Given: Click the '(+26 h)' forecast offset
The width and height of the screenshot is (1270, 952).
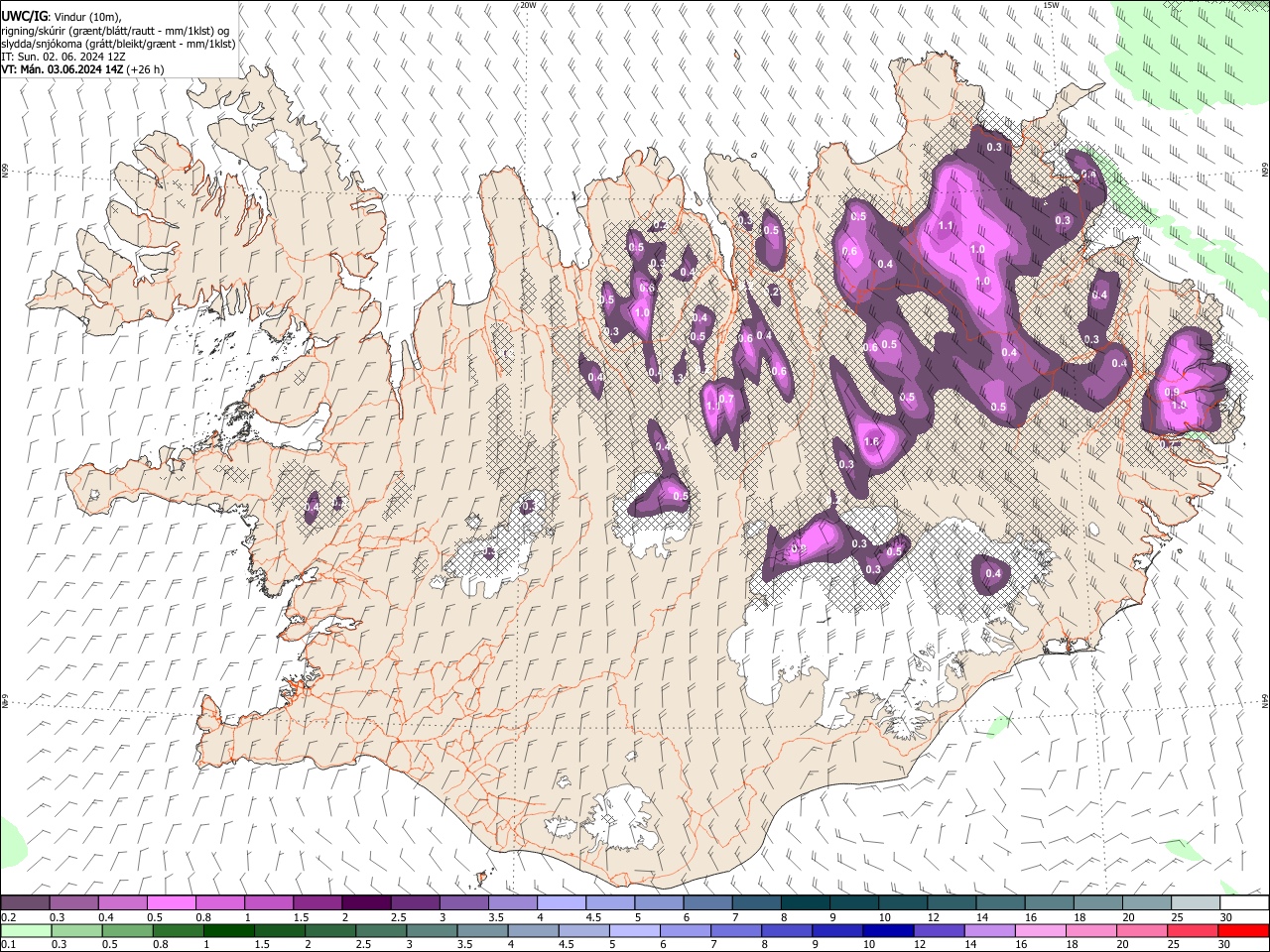Looking at the screenshot, I should pyautogui.click(x=146, y=69).
